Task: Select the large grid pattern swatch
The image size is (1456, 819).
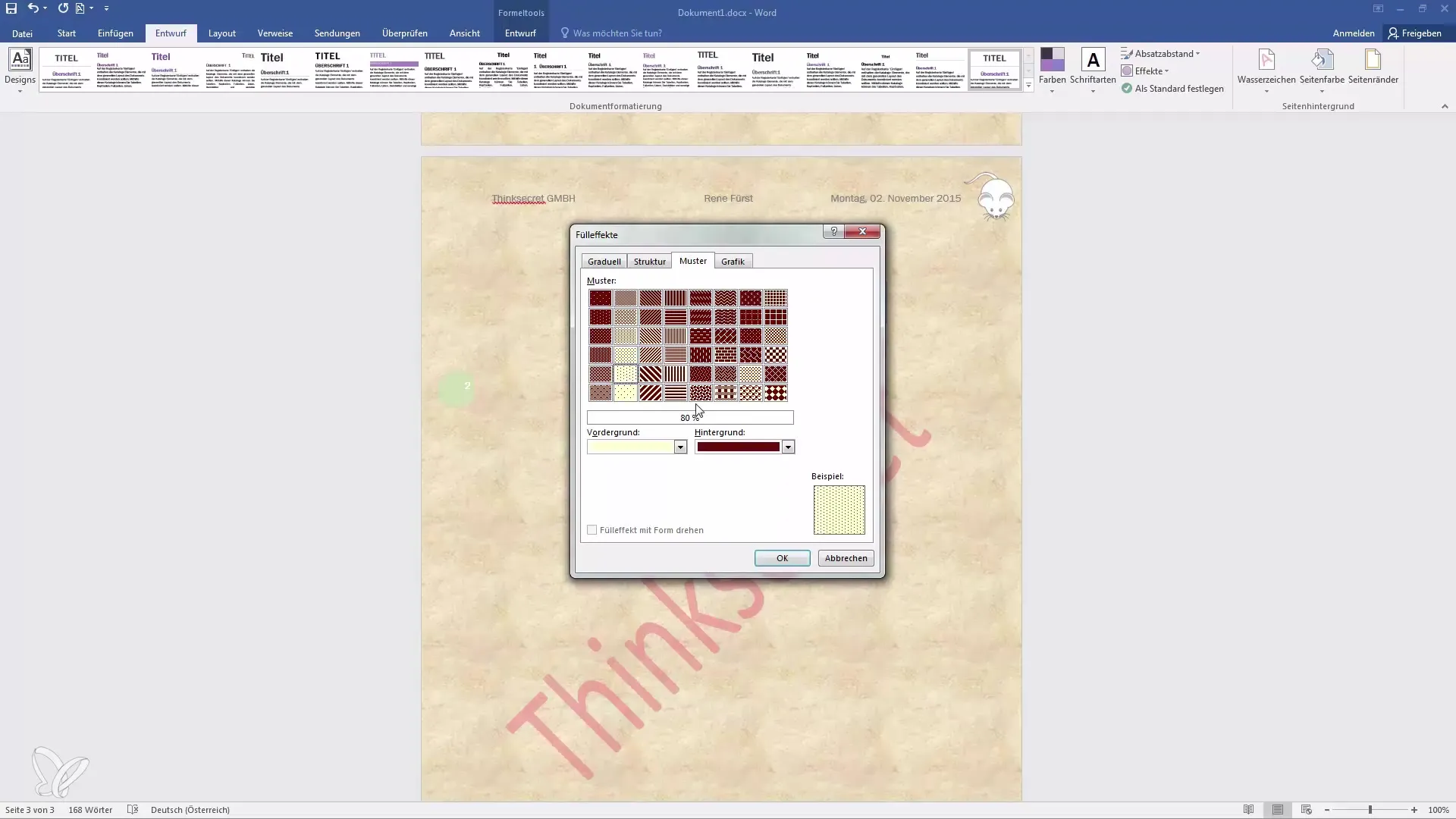Action: tap(776, 317)
